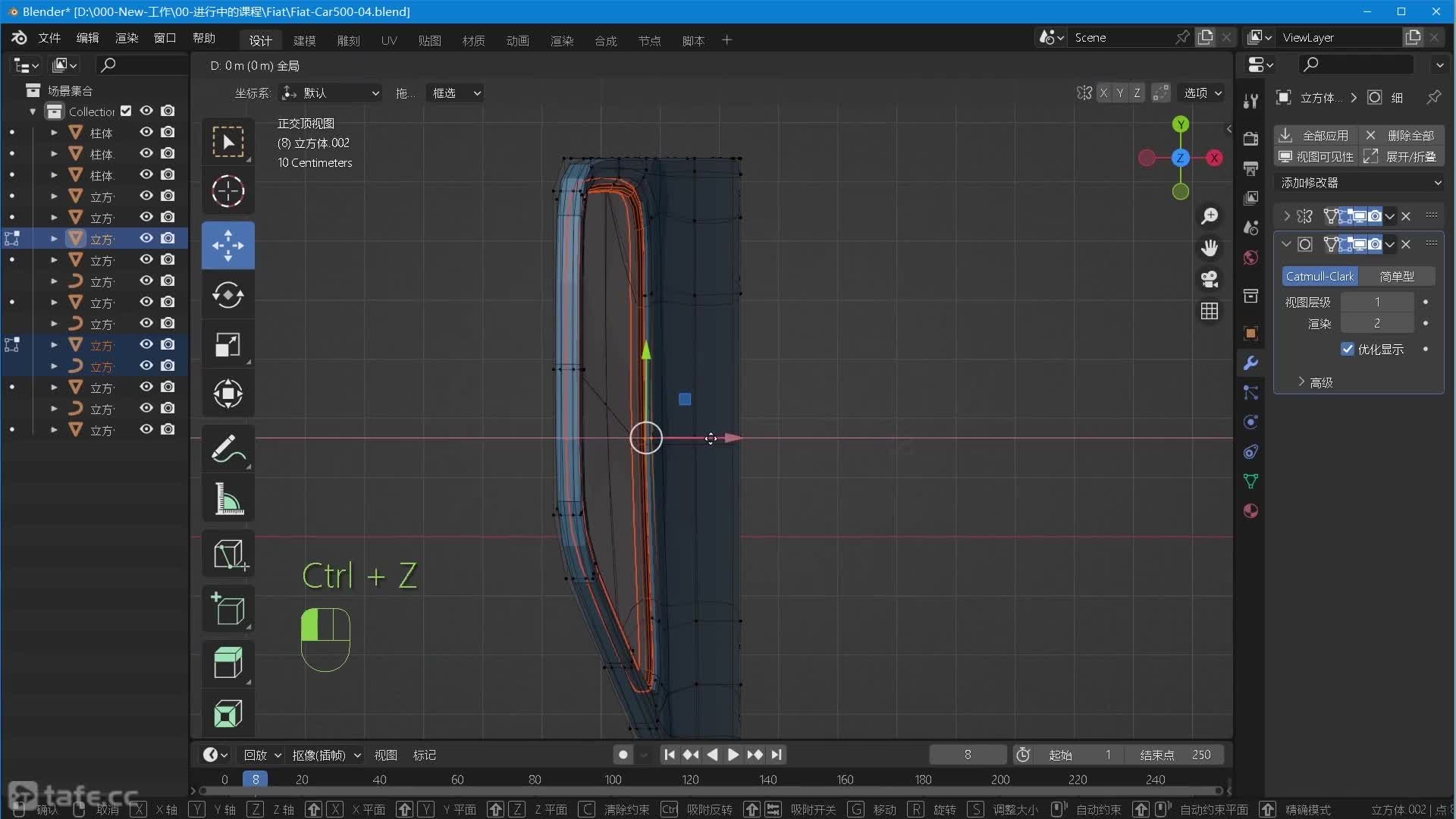
Task: Toggle the Optimal Display (优化显示) checkbox
Action: point(1348,349)
